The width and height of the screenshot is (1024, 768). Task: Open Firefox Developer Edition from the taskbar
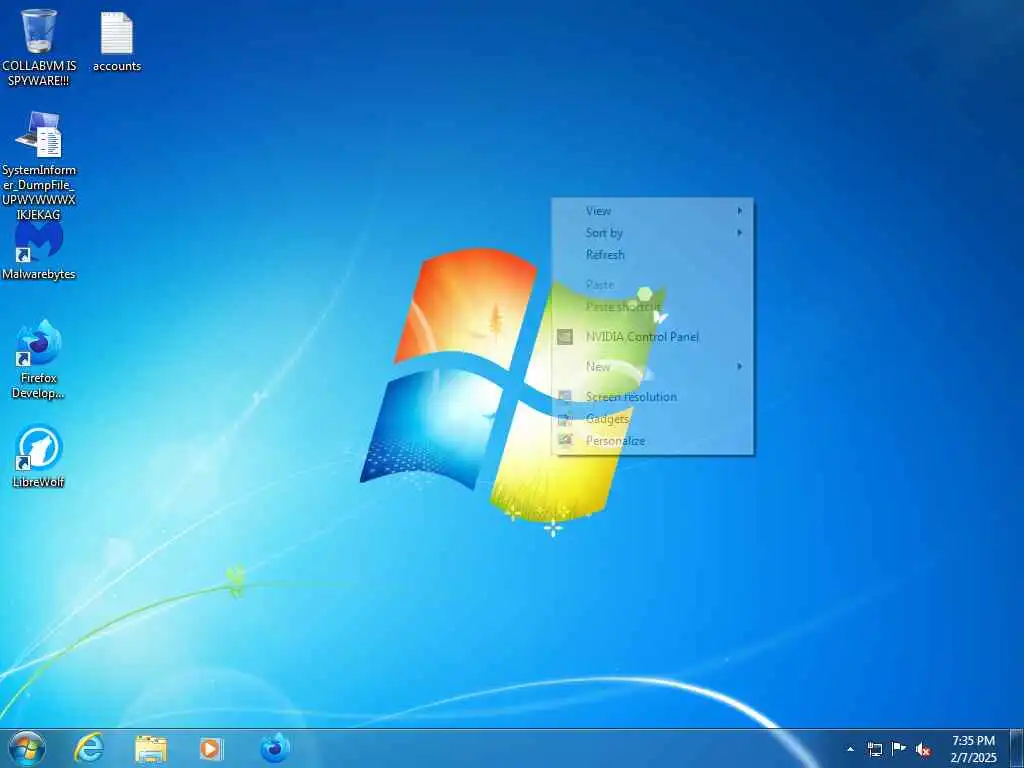(275, 748)
